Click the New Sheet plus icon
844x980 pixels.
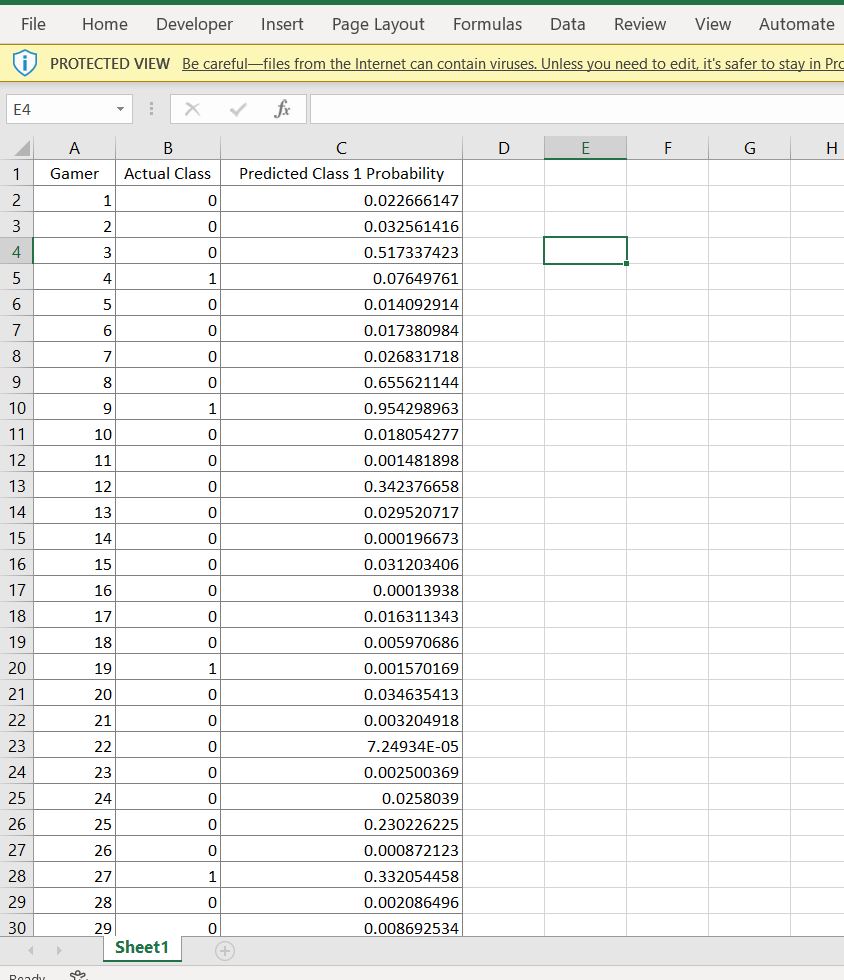point(225,948)
